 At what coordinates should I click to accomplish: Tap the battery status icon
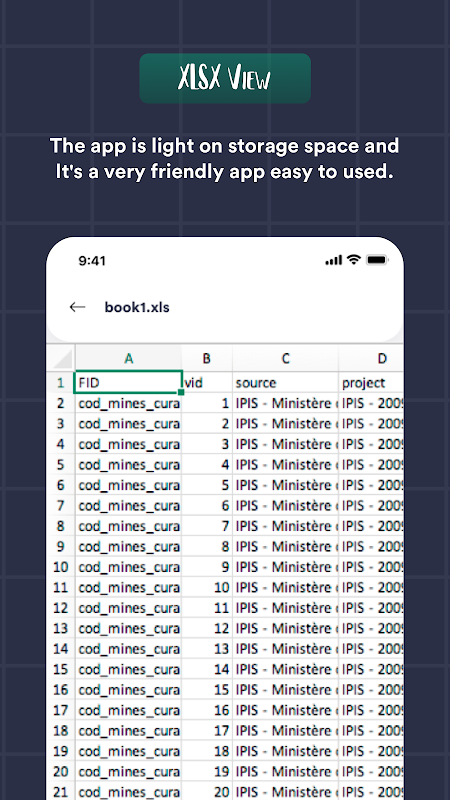[x=377, y=260]
